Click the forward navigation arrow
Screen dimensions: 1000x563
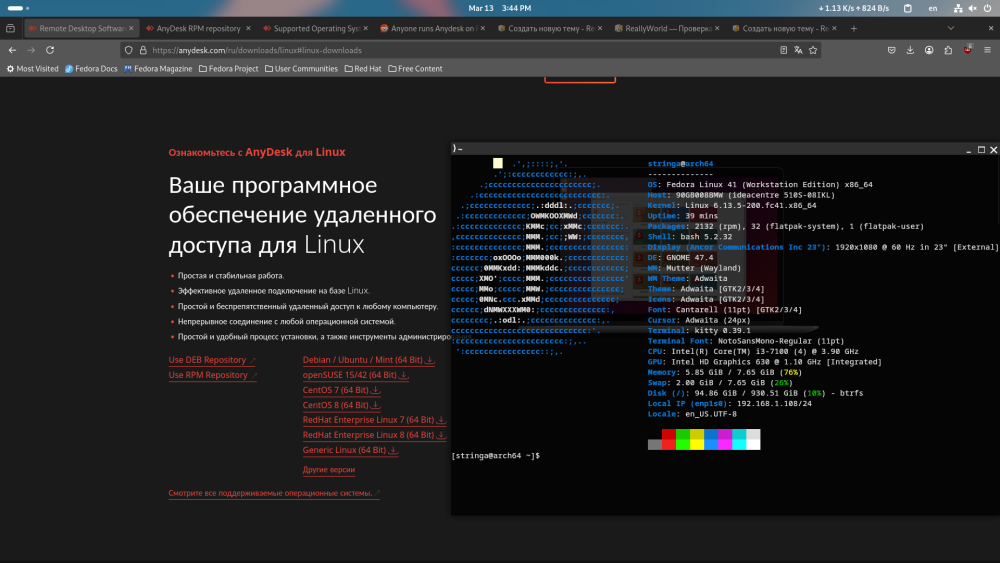pyautogui.click(x=31, y=50)
